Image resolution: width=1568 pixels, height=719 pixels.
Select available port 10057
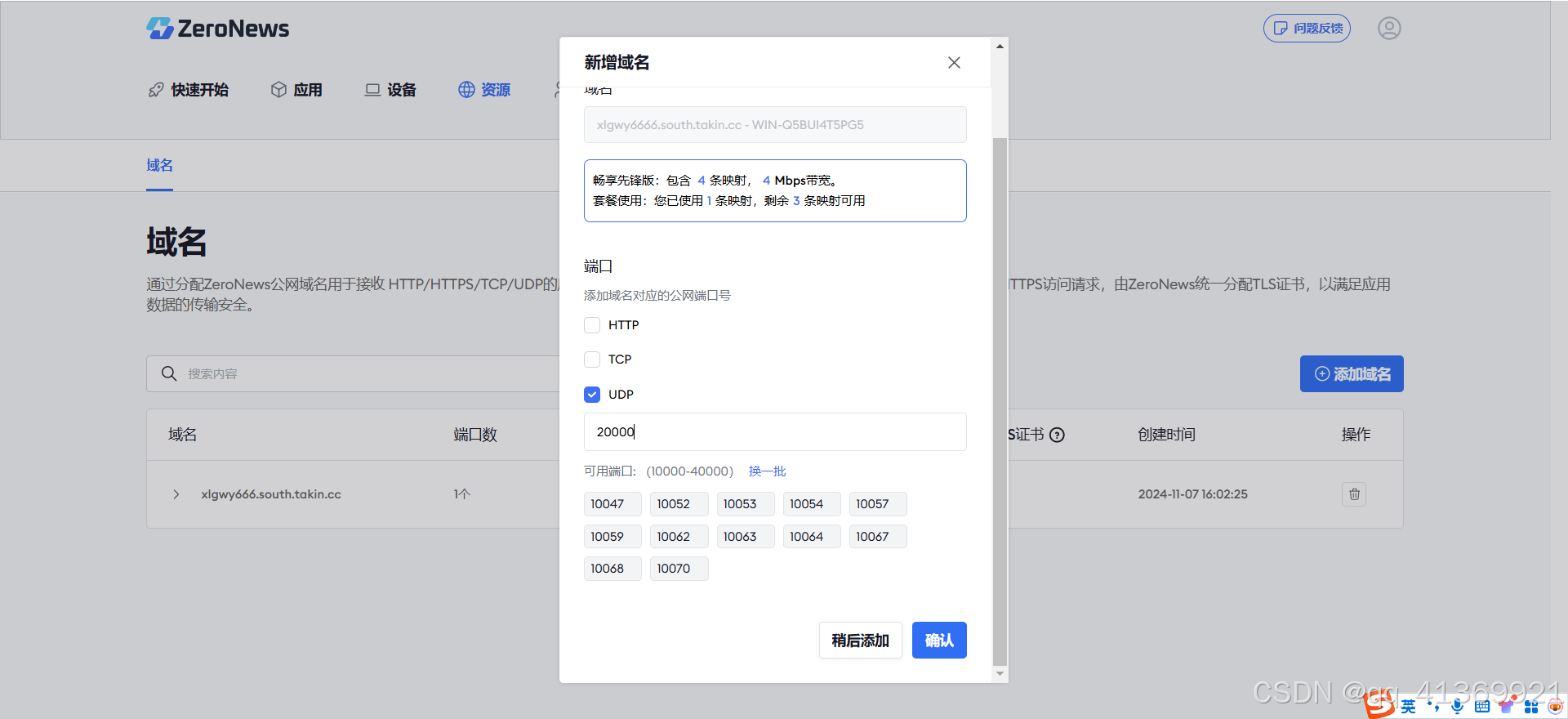pyautogui.click(x=877, y=504)
